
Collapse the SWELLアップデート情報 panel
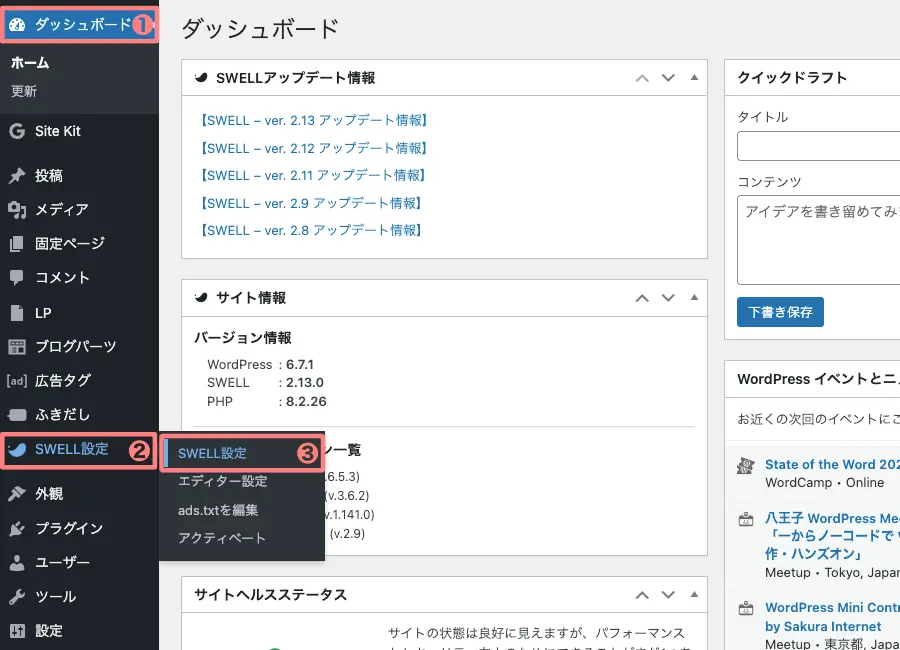[694, 77]
